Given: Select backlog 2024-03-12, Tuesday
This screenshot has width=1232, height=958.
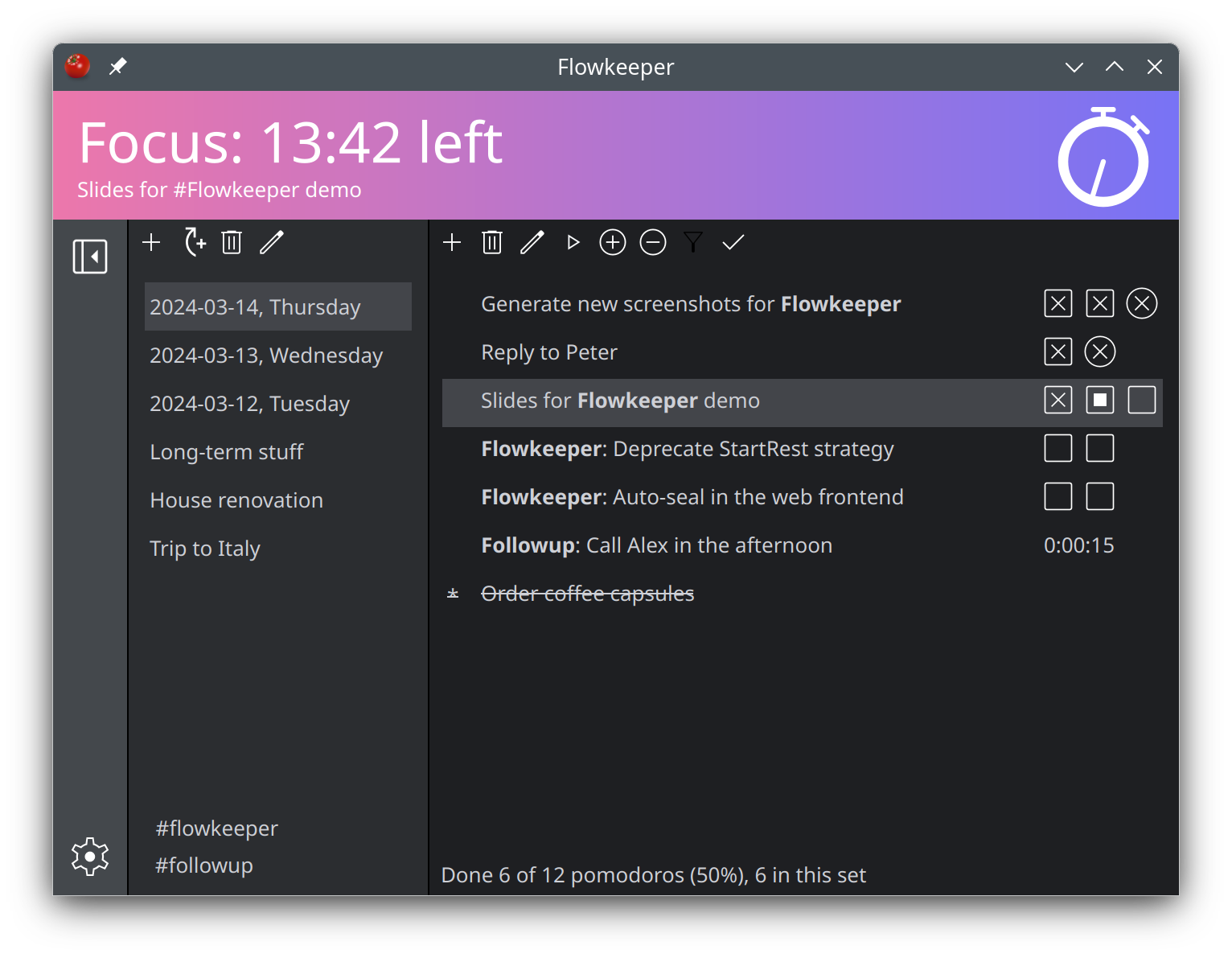Looking at the screenshot, I should click(278, 403).
